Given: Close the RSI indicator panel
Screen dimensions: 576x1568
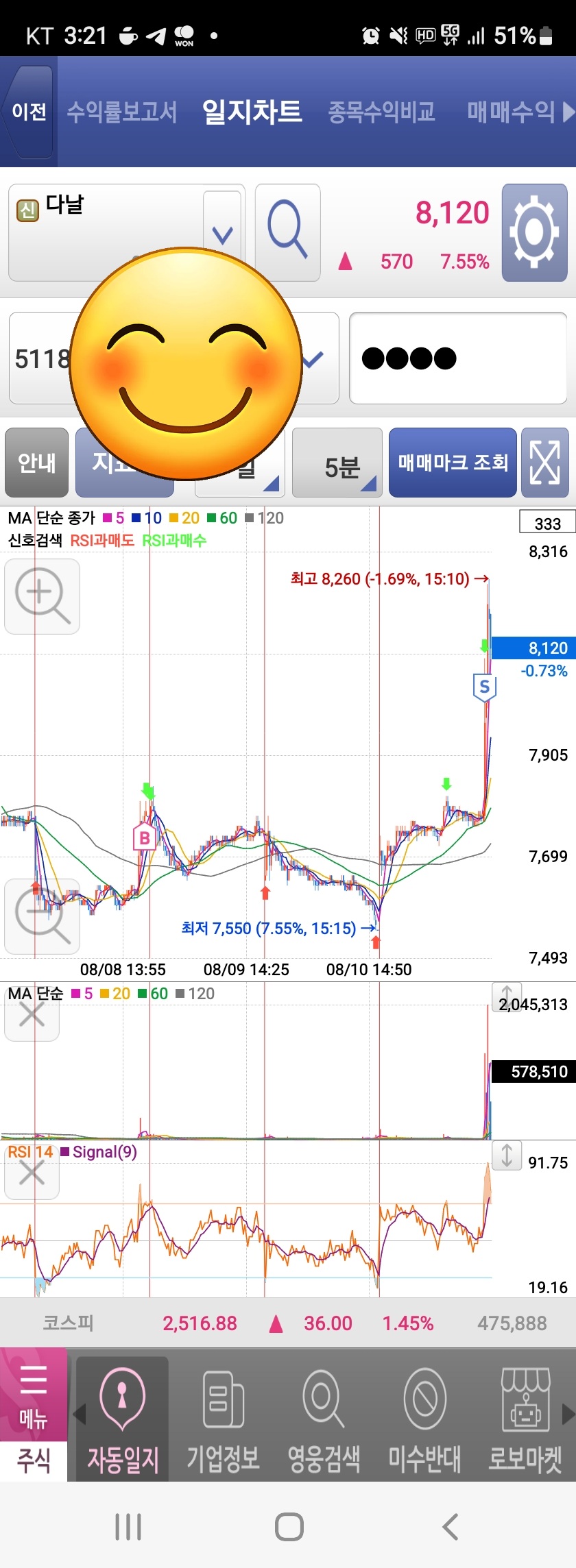Looking at the screenshot, I should pos(32,1173).
